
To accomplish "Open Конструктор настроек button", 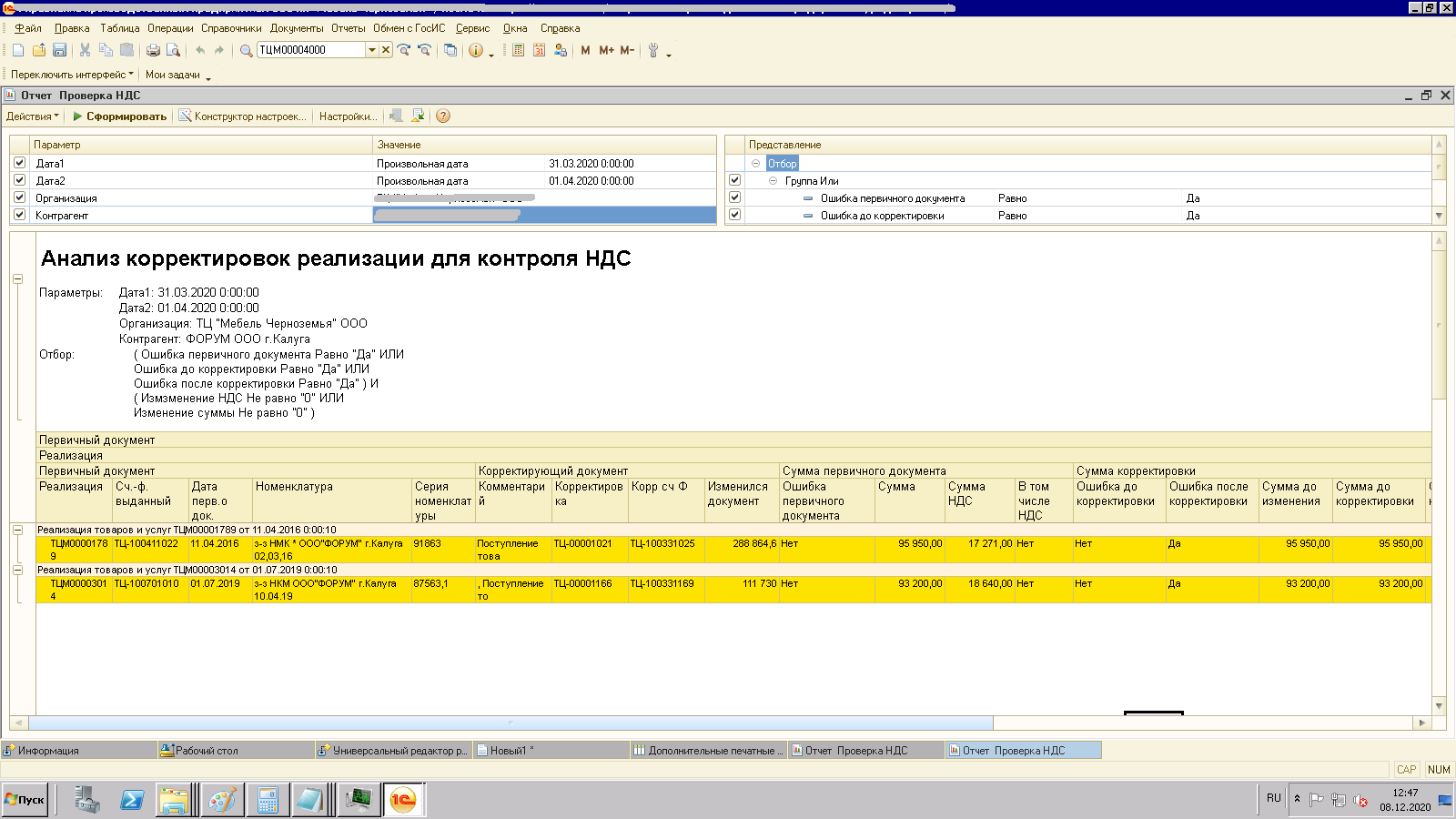I will (243, 116).
